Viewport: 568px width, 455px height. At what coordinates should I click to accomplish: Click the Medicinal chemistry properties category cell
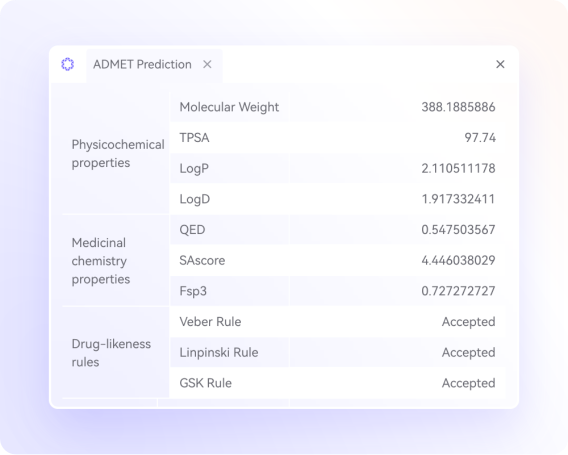pos(116,260)
